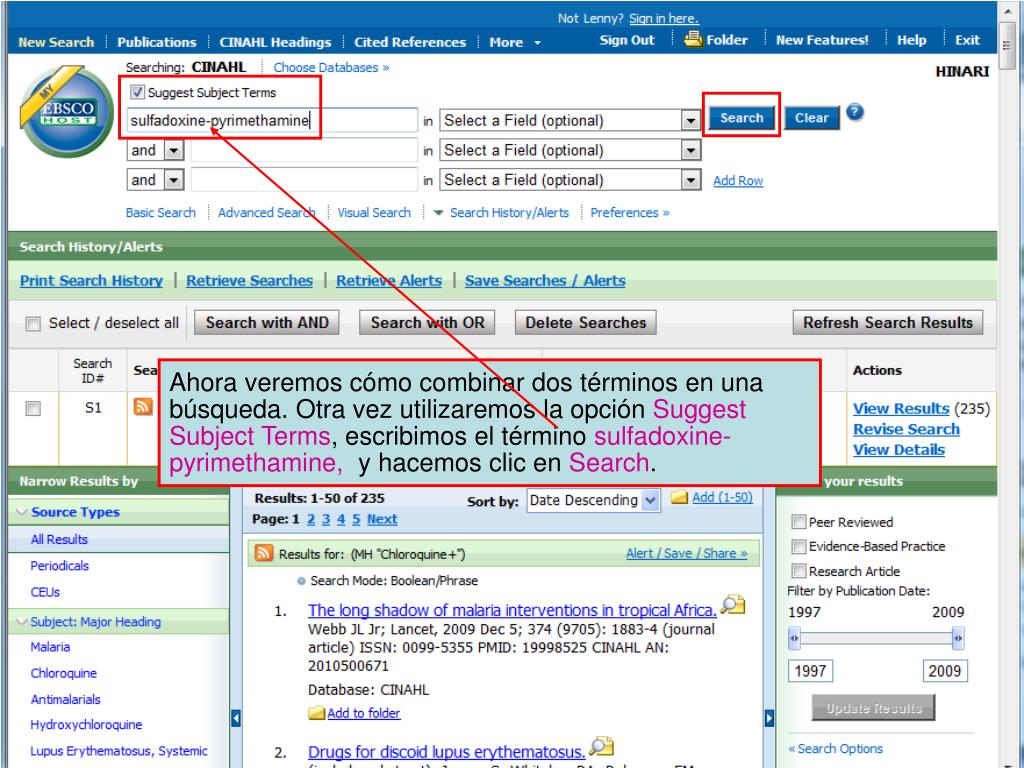Image resolution: width=1024 pixels, height=768 pixels.
Task: Open the Sort by Date Descending dropdown
Action: click(593, 500)
